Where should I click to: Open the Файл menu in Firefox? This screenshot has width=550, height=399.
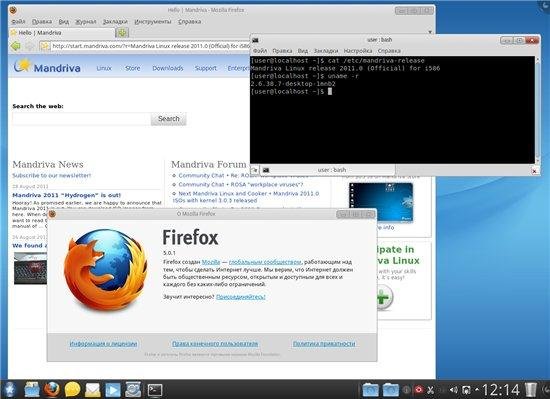tap(18, 21)
